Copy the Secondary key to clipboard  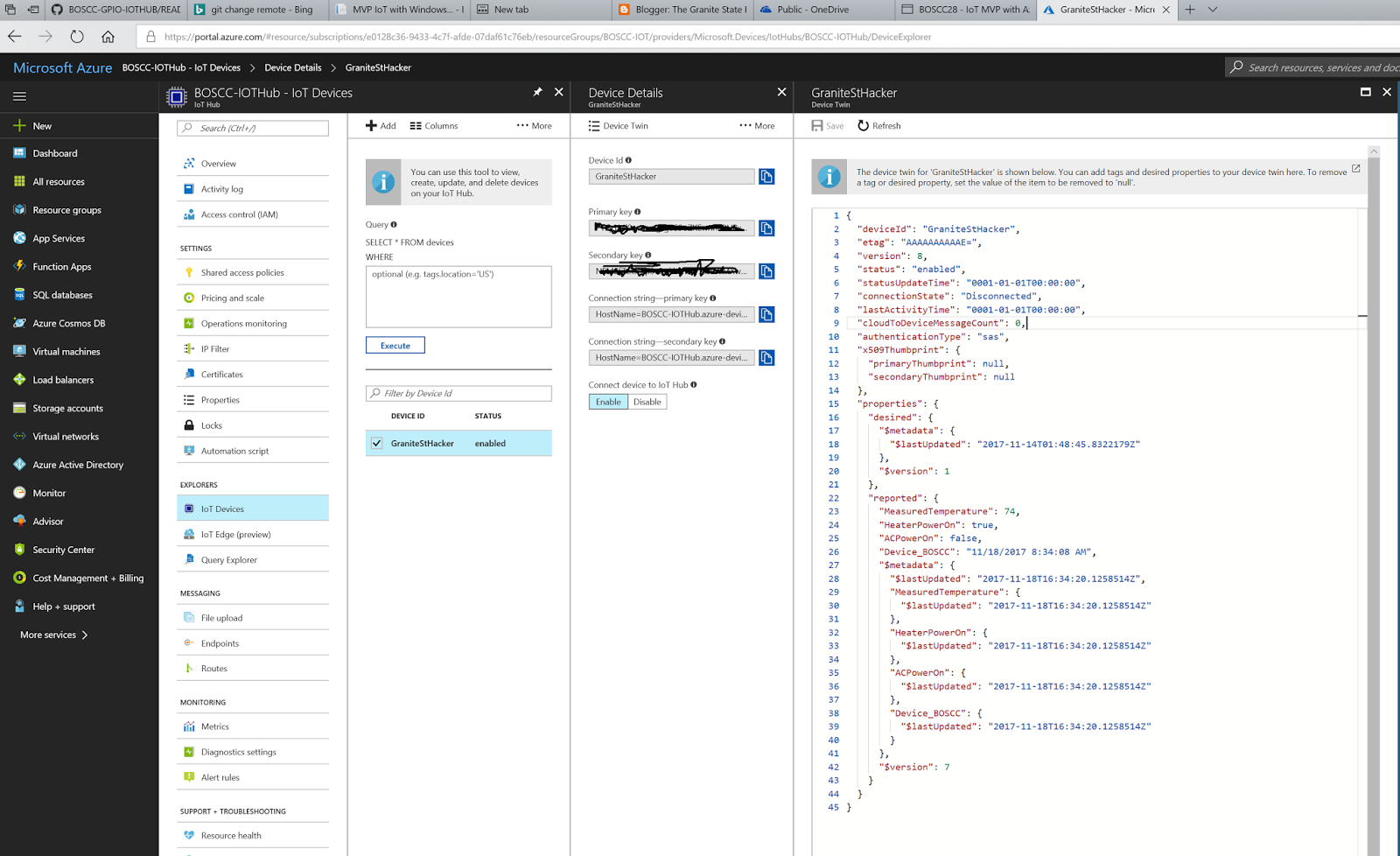click(766, 271)
